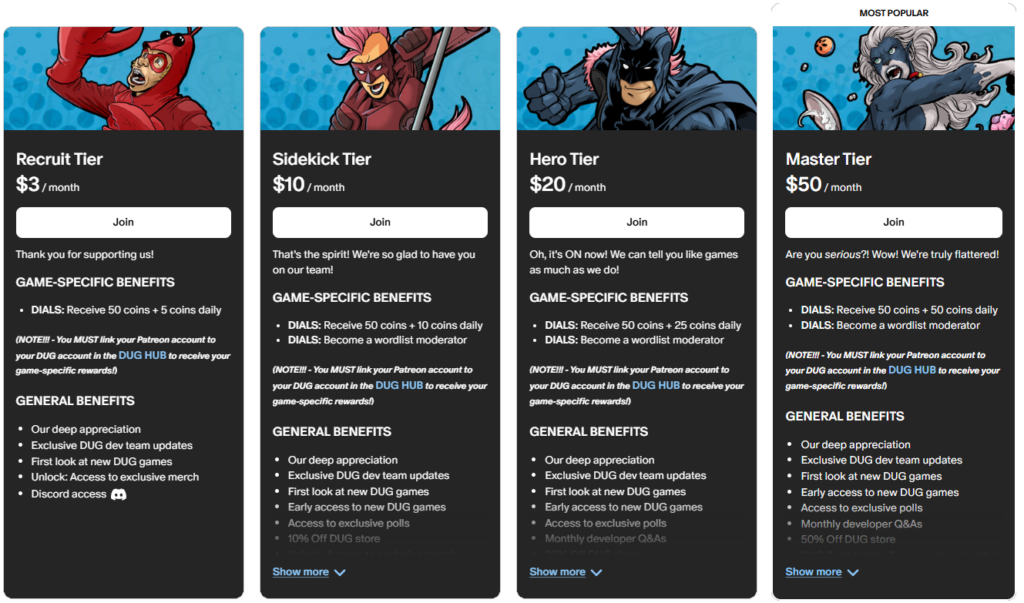Open DUG HUB link in Master Tier note

tap(912, 370)
